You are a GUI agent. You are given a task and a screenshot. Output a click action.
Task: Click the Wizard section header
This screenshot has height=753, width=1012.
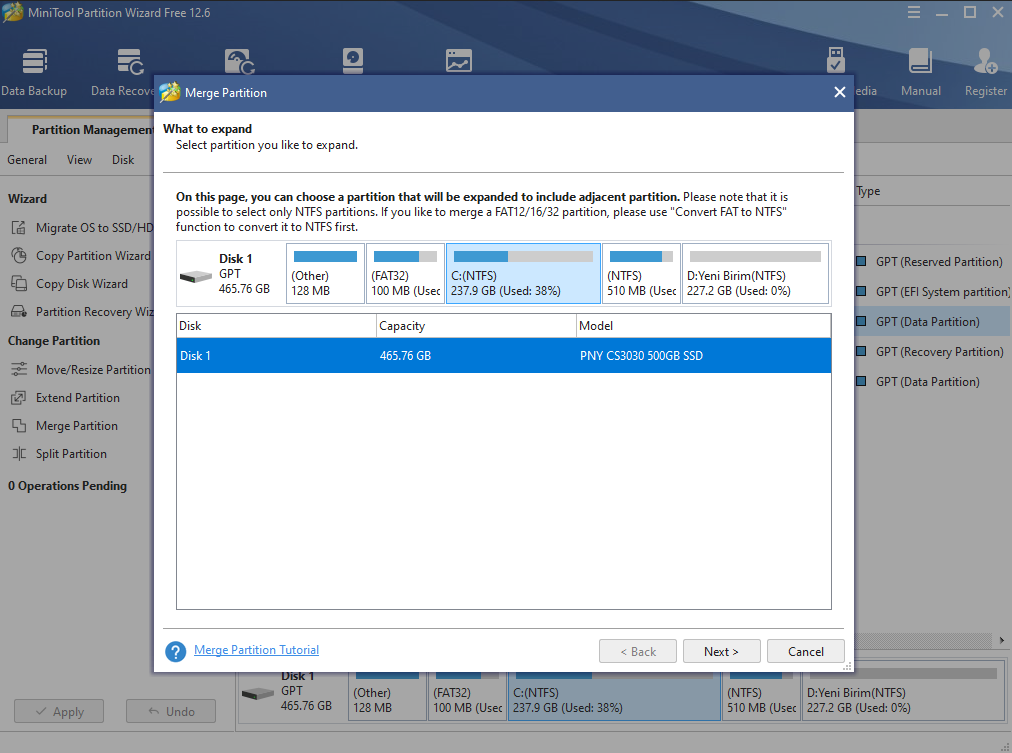pyautogui.click(x=27, y=199)
